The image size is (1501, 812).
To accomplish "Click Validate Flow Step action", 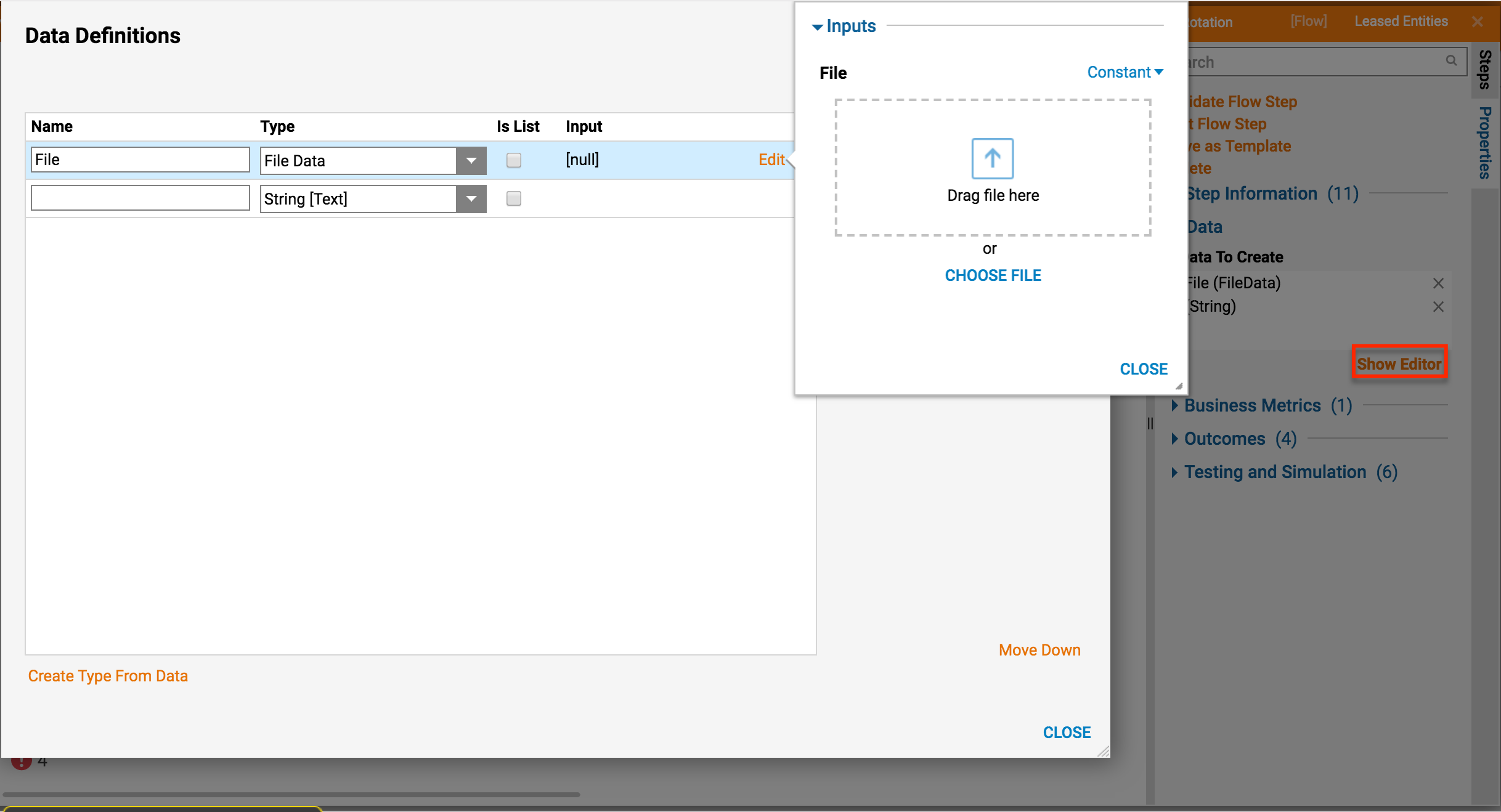I will pyautogui.click(x=1242, y=102).
